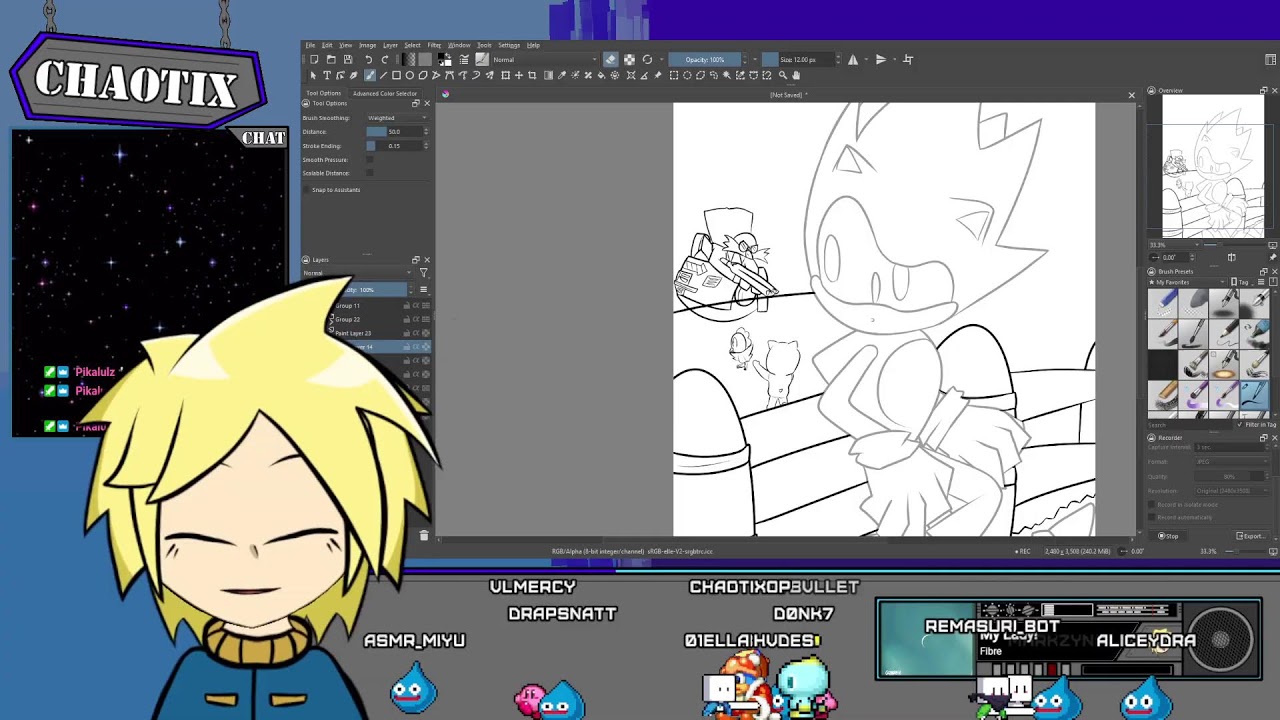This screenshot has width=1280, height=720.
Task: Redo the last undone action
Action: pos(385,59)
